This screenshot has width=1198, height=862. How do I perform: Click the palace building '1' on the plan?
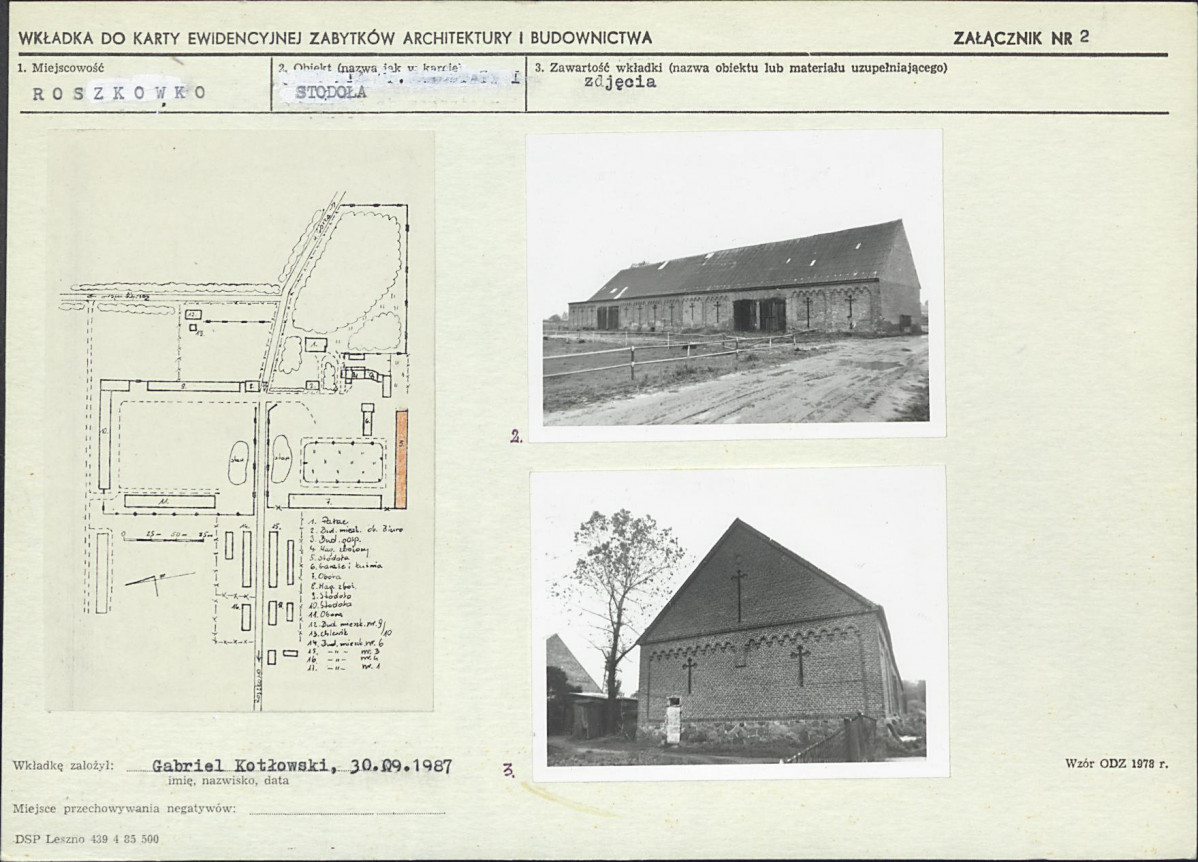tap(316, 345)
